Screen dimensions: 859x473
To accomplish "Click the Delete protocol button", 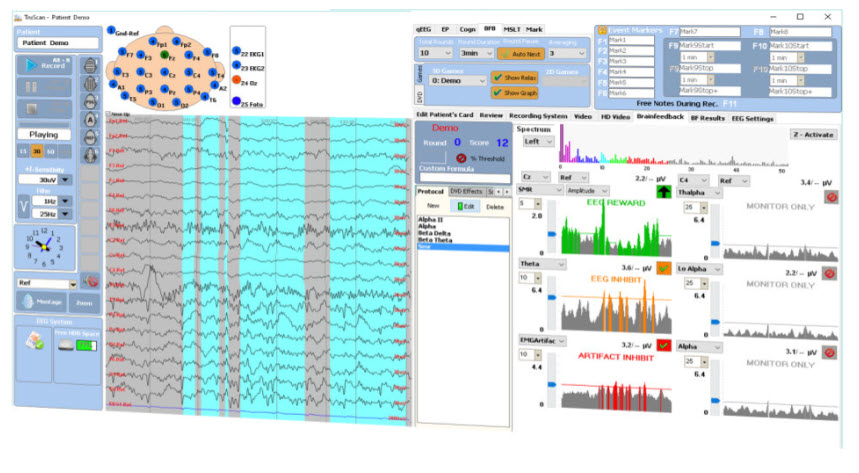I will tap(493, 206).
